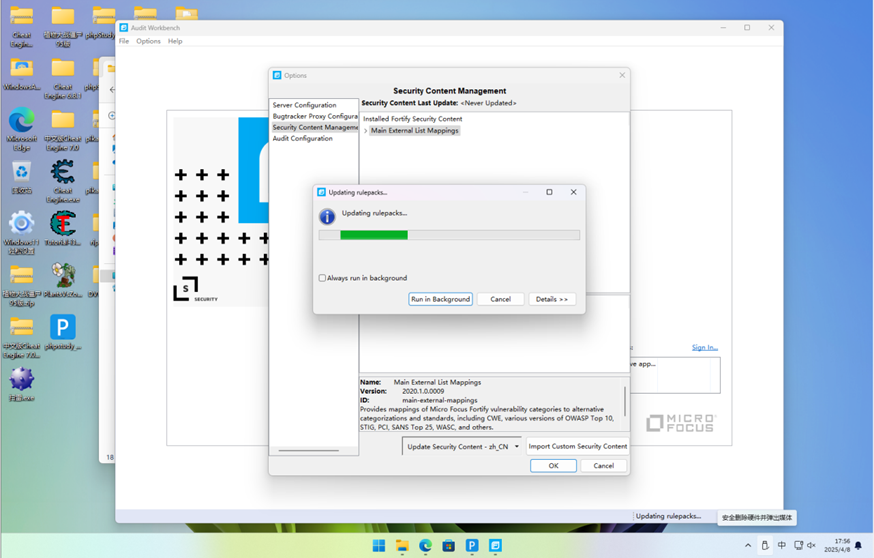Image resolution: width=874 pixels, height=558 pixels.
Task: Click the muted volume tray icon
Action: click(x=812, y=545)
